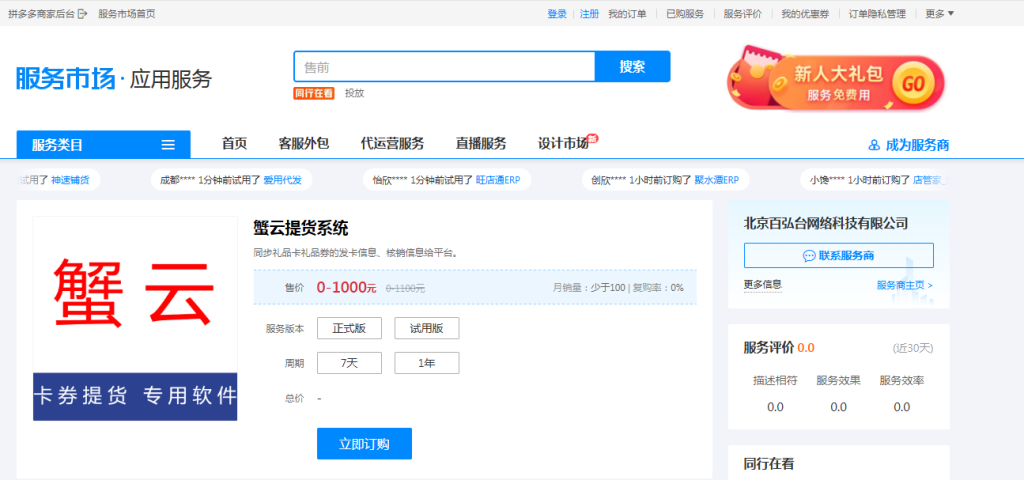The height and width of the screenshot is (480, 1024).
Task: Click the 搜索 button
Action: coord(632,67)
